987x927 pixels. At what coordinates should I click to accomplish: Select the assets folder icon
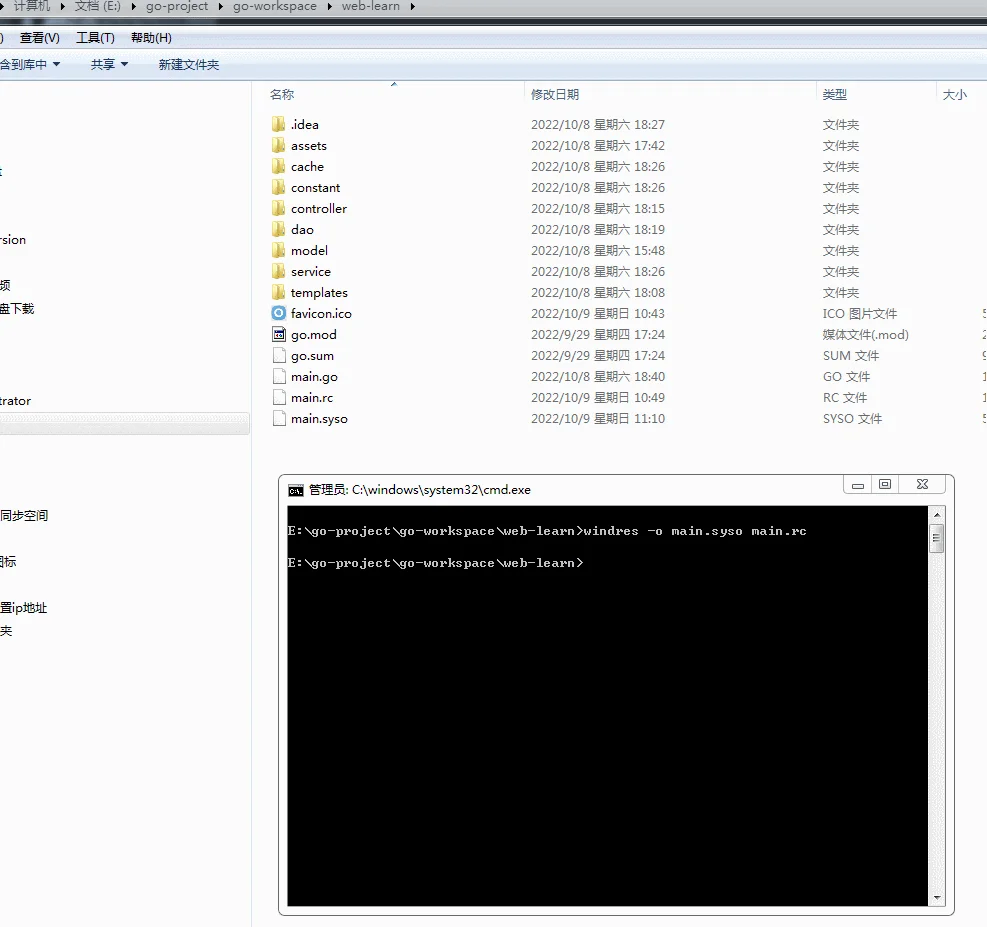tap(279, 145)
